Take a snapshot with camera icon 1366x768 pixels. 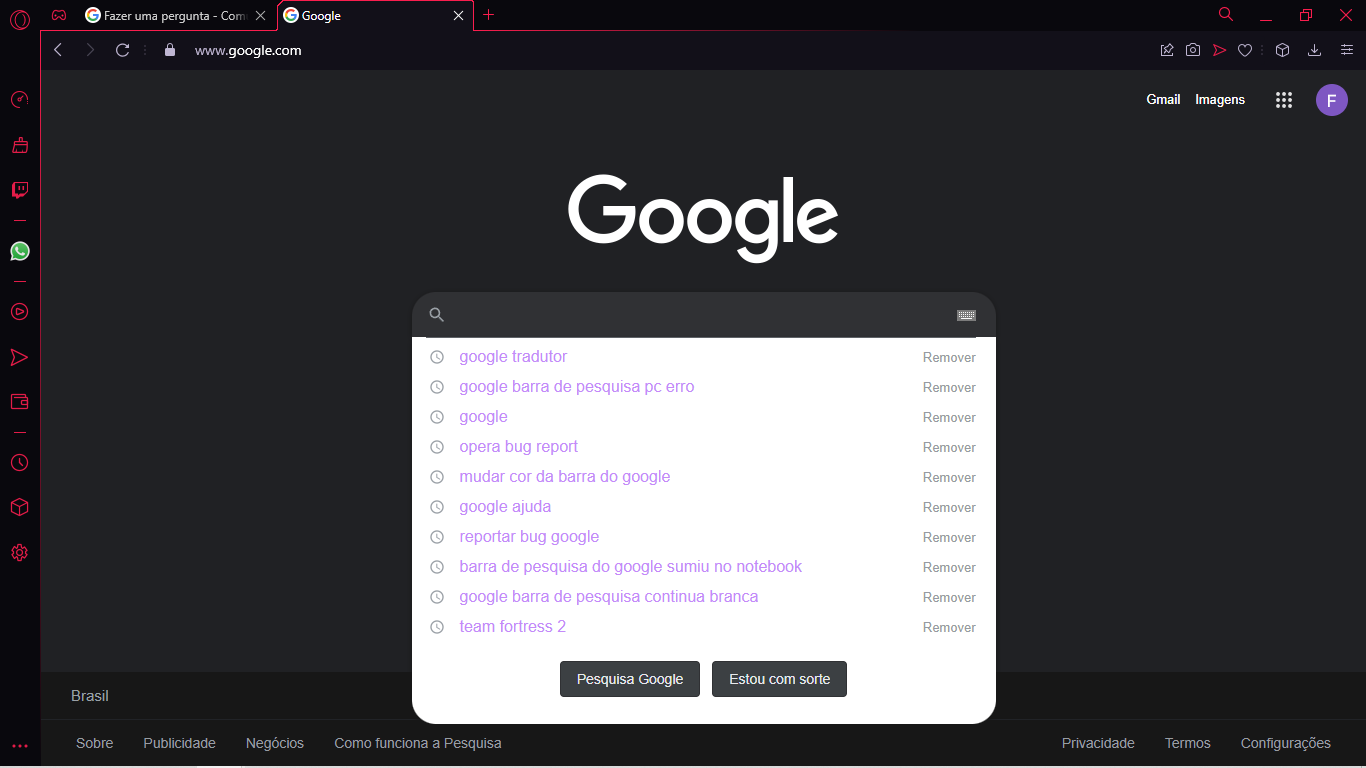tap(1193, 50)
